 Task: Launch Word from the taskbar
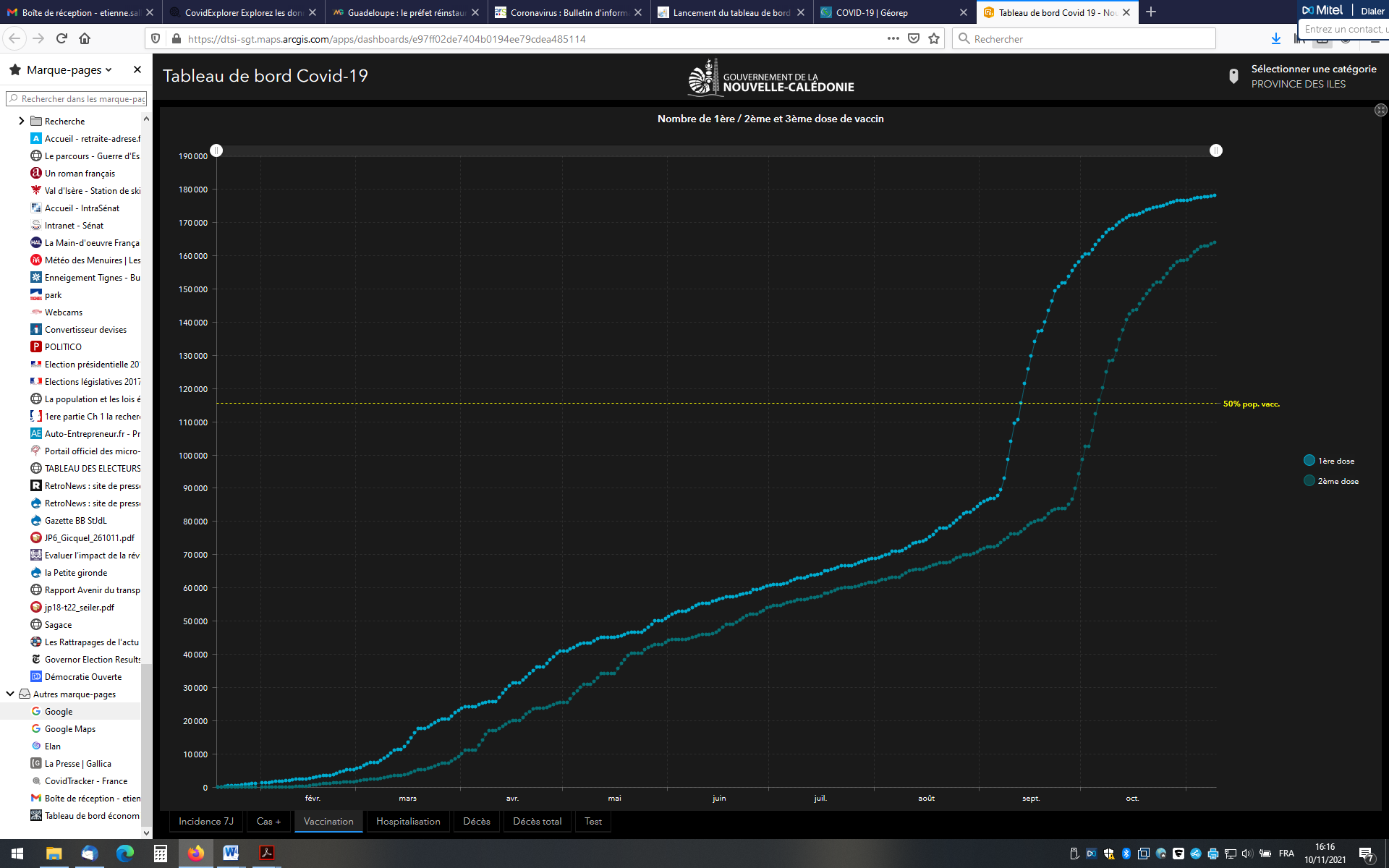click(x=231, y=853)
